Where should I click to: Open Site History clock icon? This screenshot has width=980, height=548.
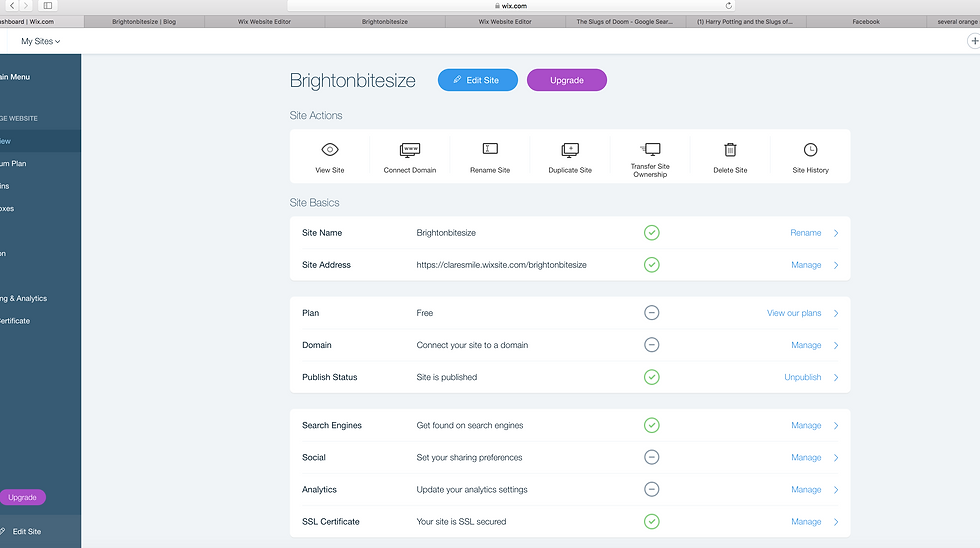point(811,150)
